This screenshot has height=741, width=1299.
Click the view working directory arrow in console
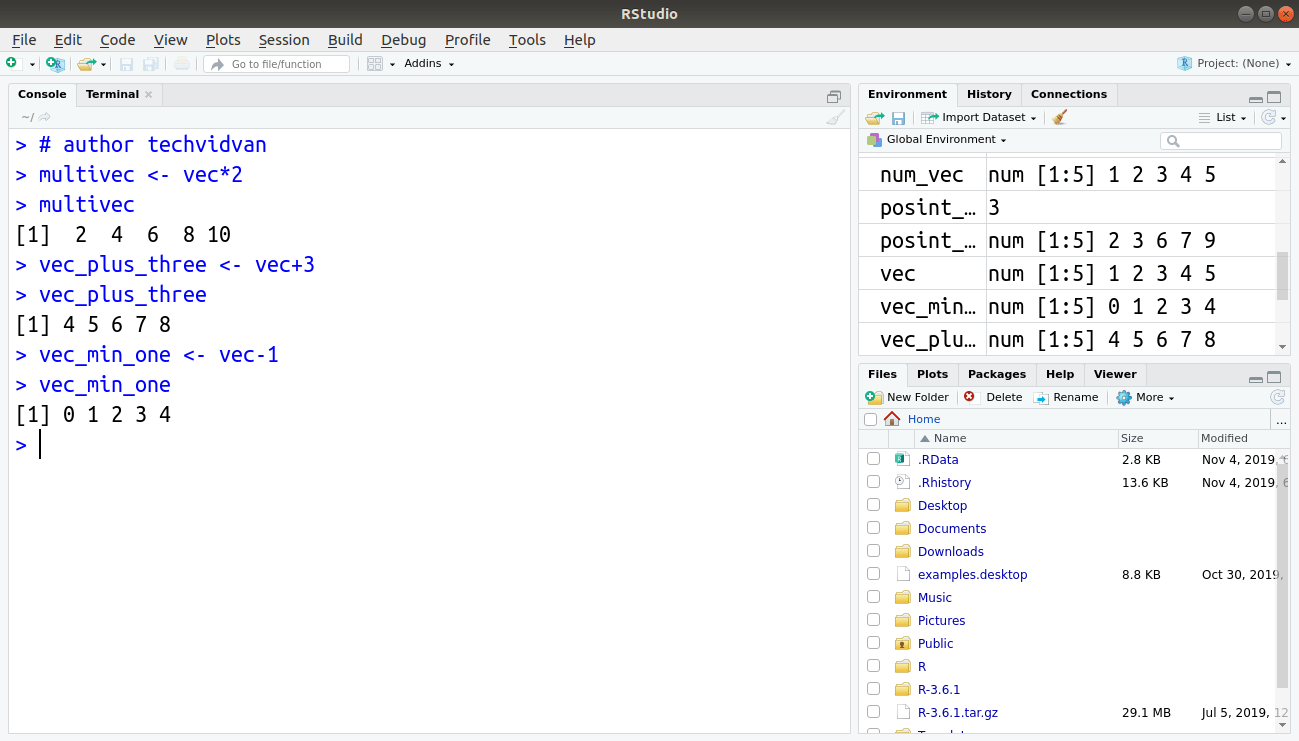(x=45, y=117)
